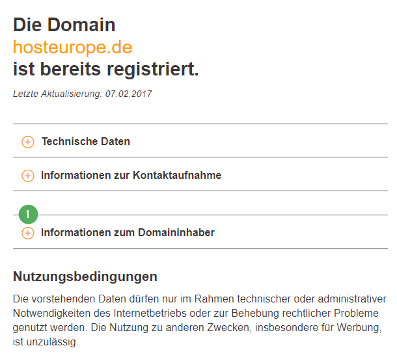Click the plus icon beside Technische Daten
This screenshot has height=361, width=397.
pos(28,142)
